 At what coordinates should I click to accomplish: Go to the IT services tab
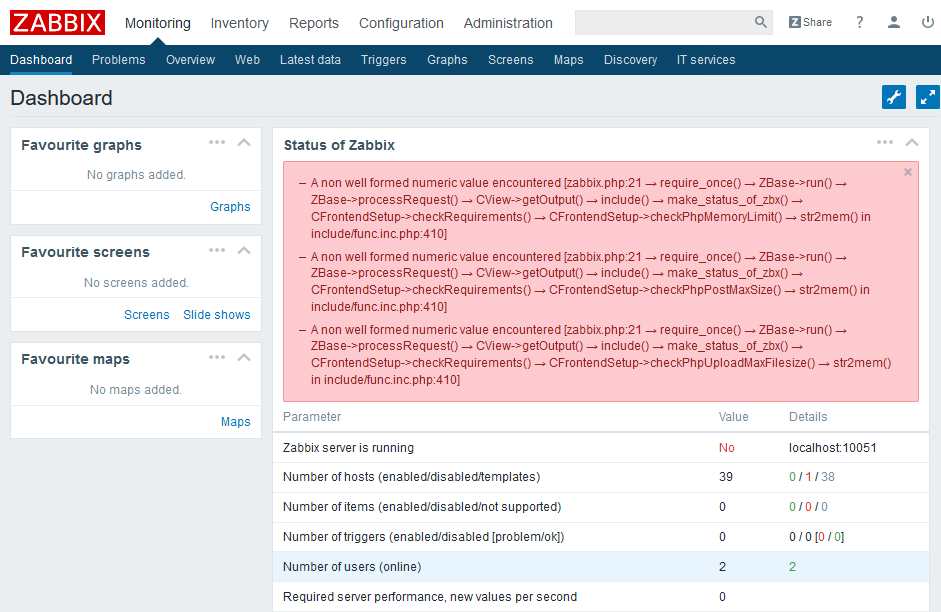[x=706, y=60]
